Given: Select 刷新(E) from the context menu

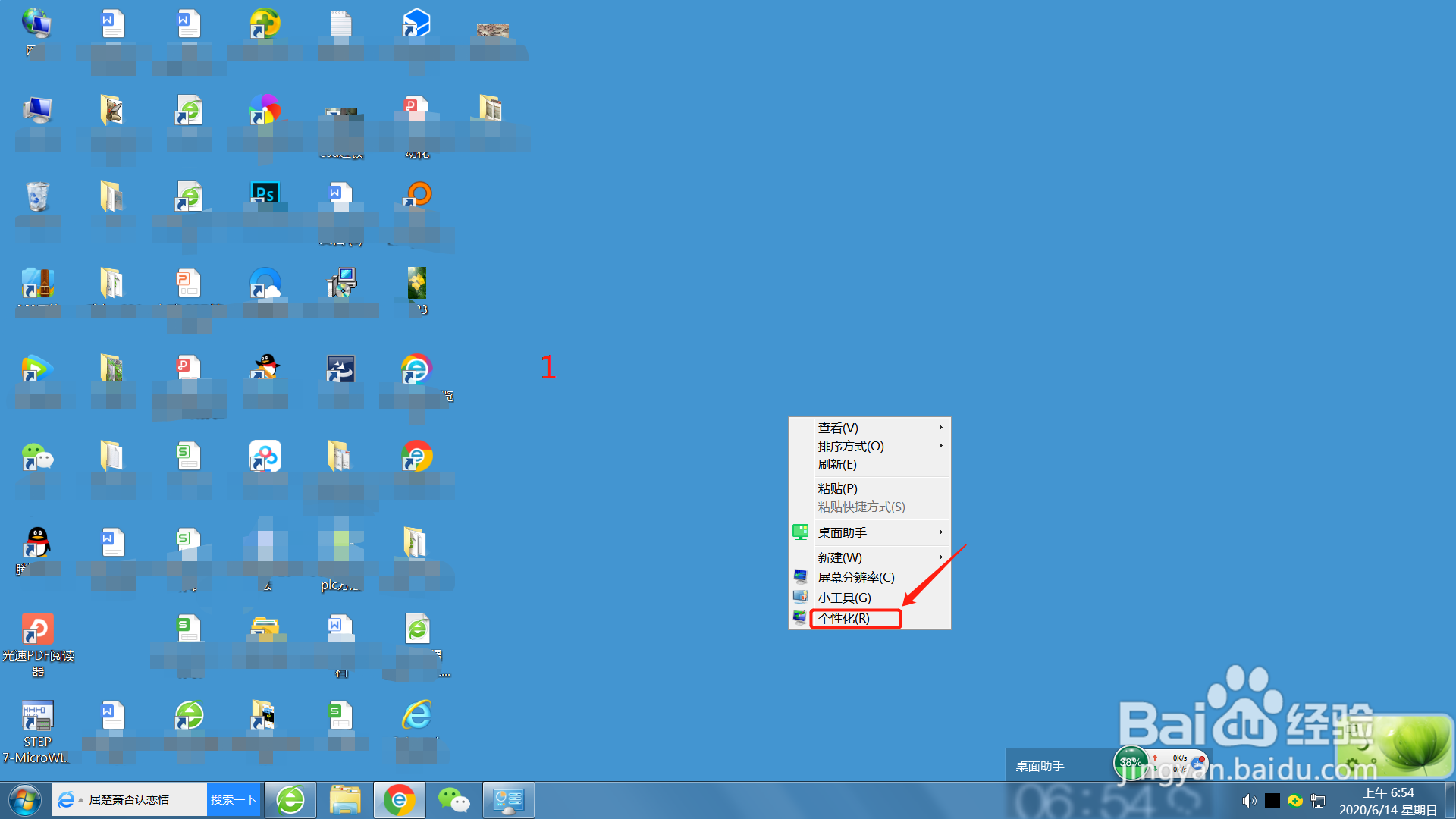Looking at the screenshot, I should (x=836, y=465).
